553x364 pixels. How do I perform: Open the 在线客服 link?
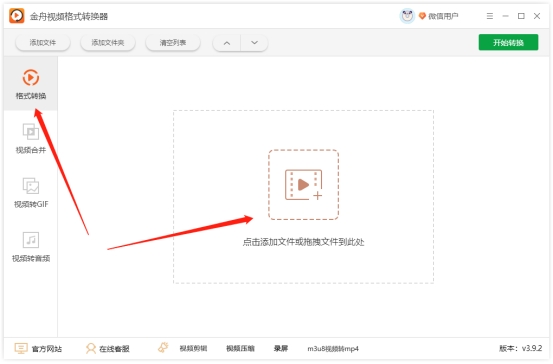(114, 349)
